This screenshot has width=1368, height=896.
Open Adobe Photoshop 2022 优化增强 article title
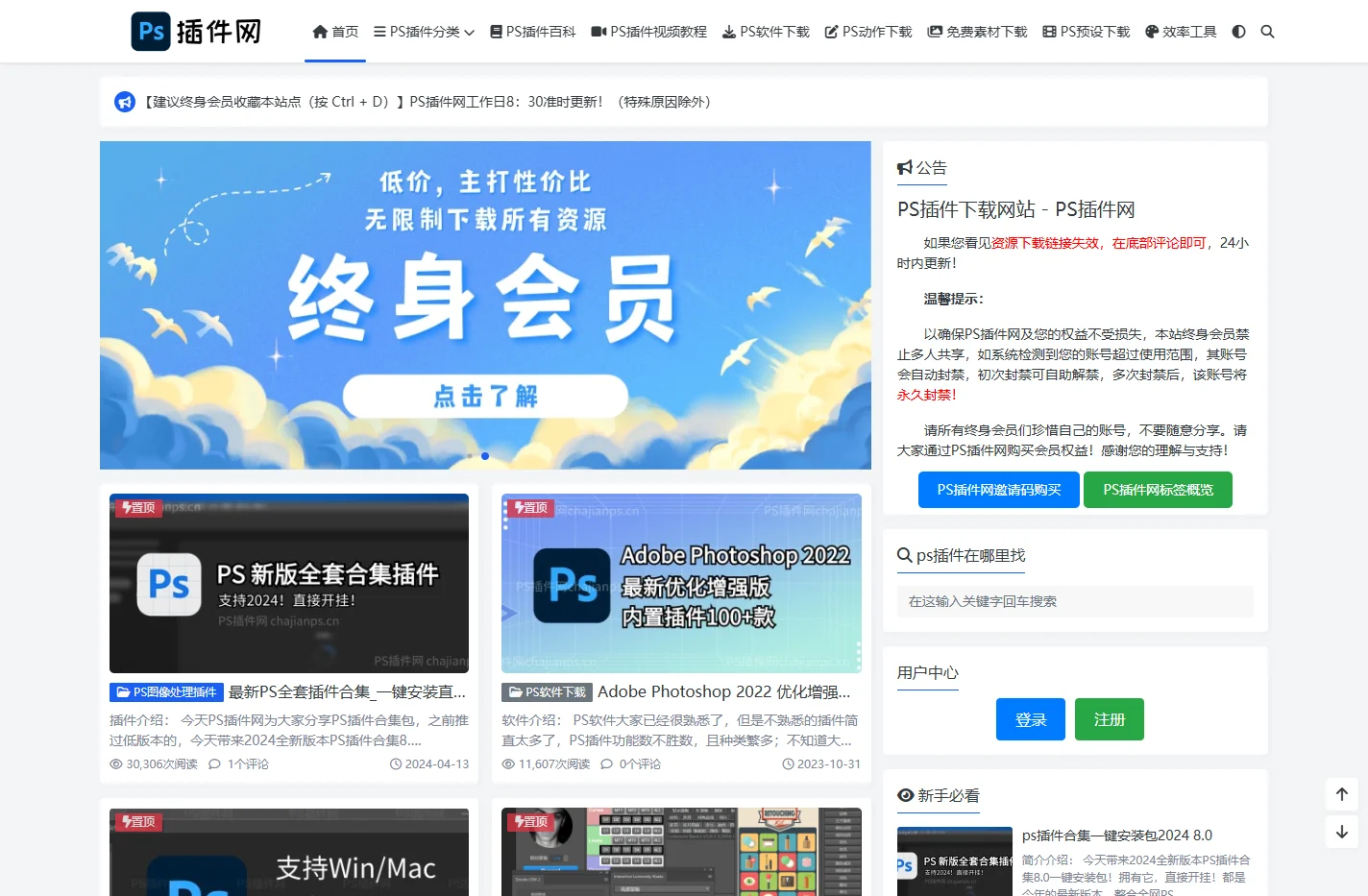click(724, 692)
